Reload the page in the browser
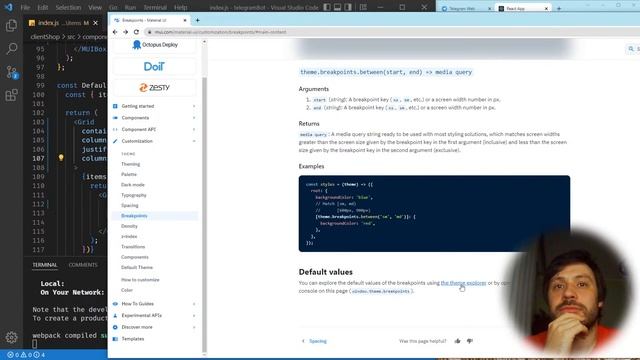This screenshot has height=360, width=640. (x=136, y=32)
